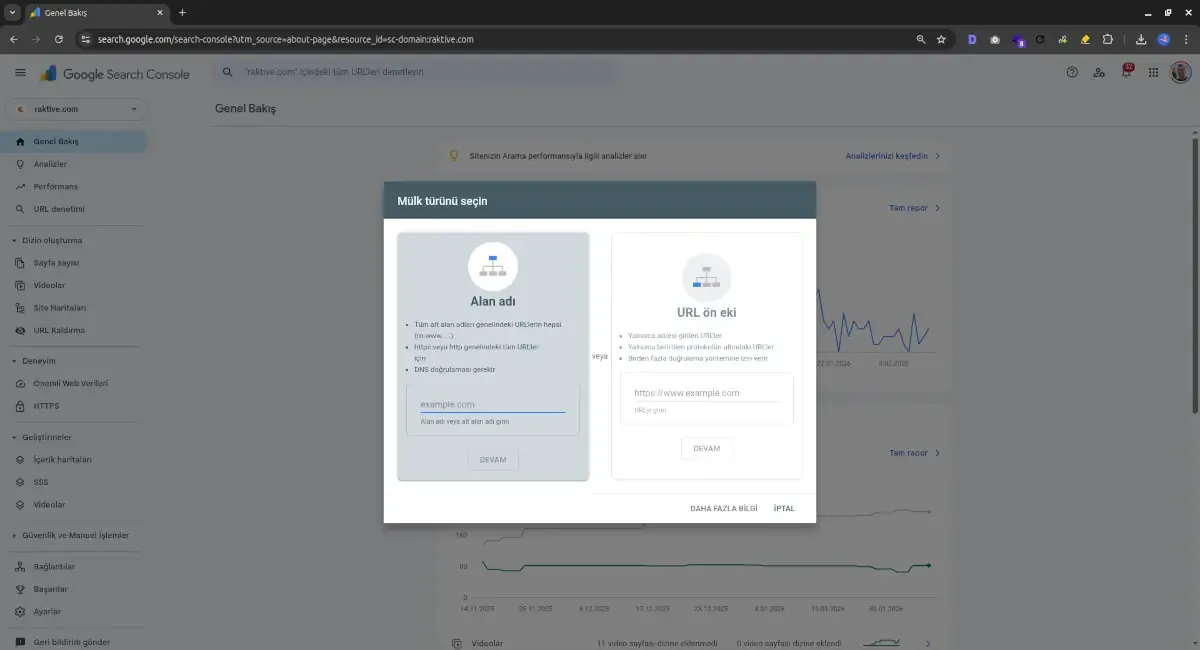Click DEVAM under the Alan adı card
Screen dimensions: 1200x650
click(x=492, y=460)
